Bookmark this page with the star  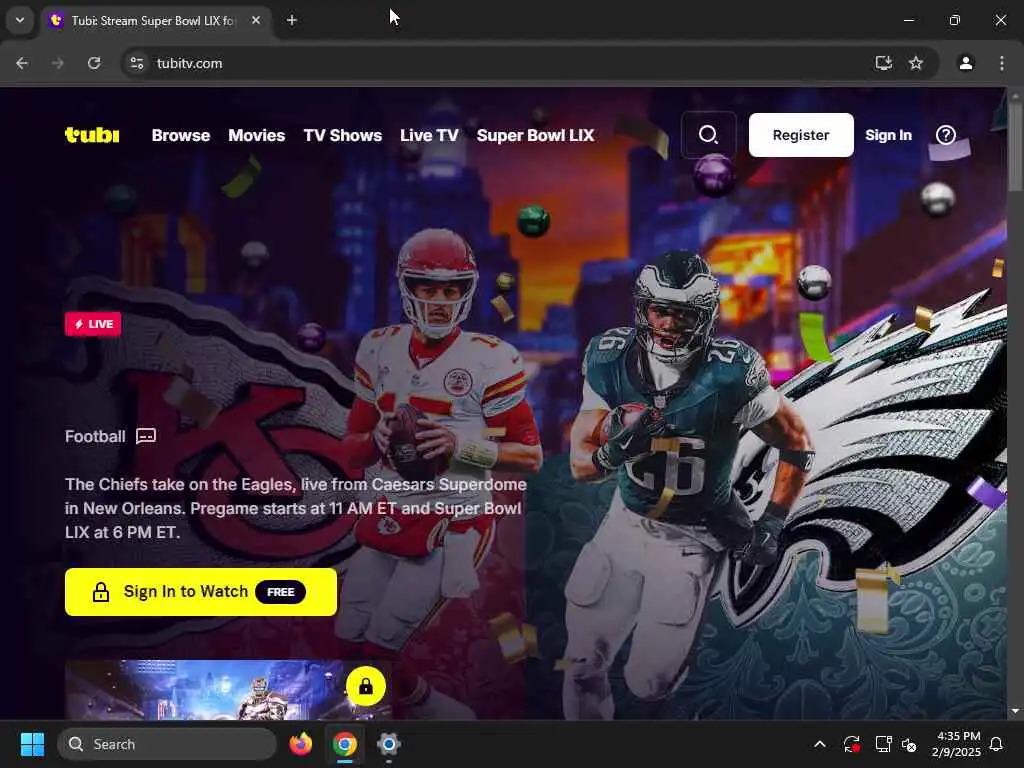pyautogui.click(x=916, y=63)
